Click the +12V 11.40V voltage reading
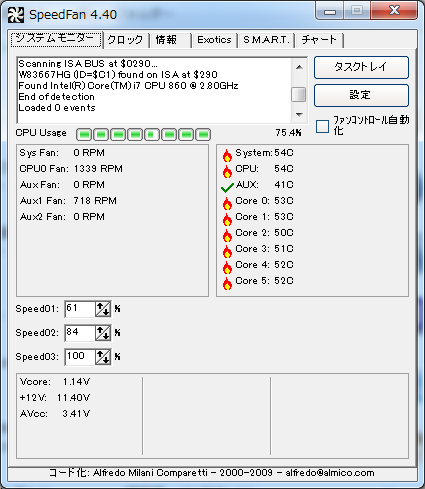 (x=55, y=398)
